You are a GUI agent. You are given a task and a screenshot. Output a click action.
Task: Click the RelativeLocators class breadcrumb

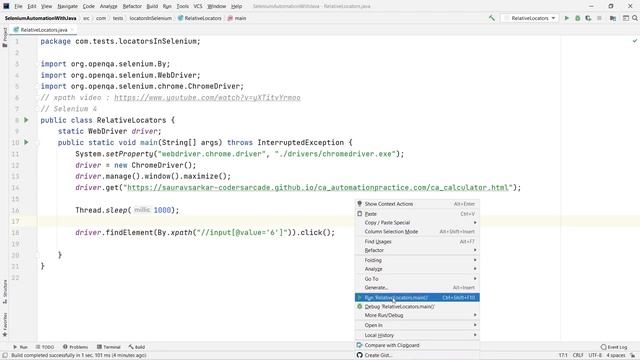tap(200, 18)
